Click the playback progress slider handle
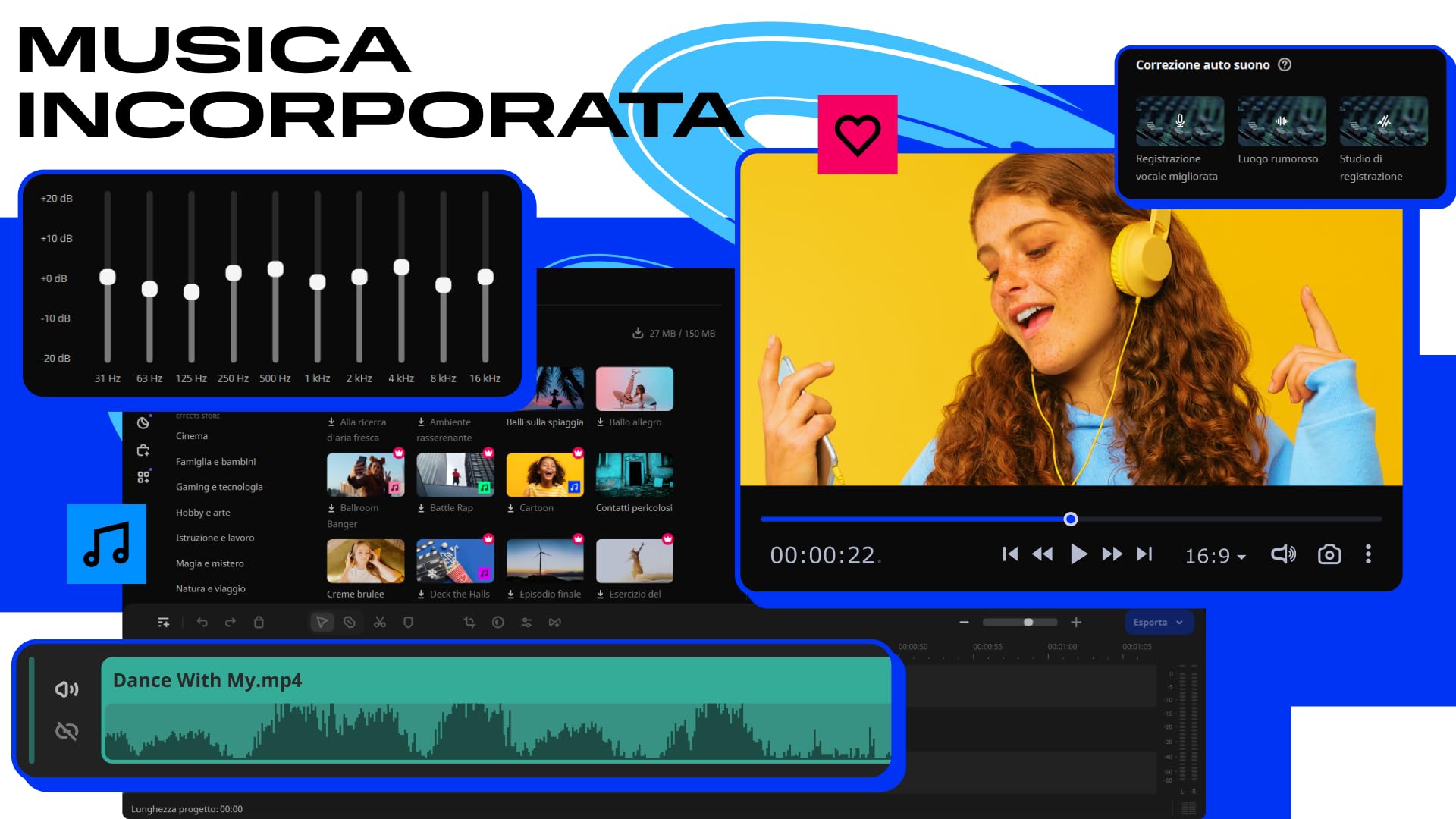The image size is (1456, 819). [x=1070, y=519]
